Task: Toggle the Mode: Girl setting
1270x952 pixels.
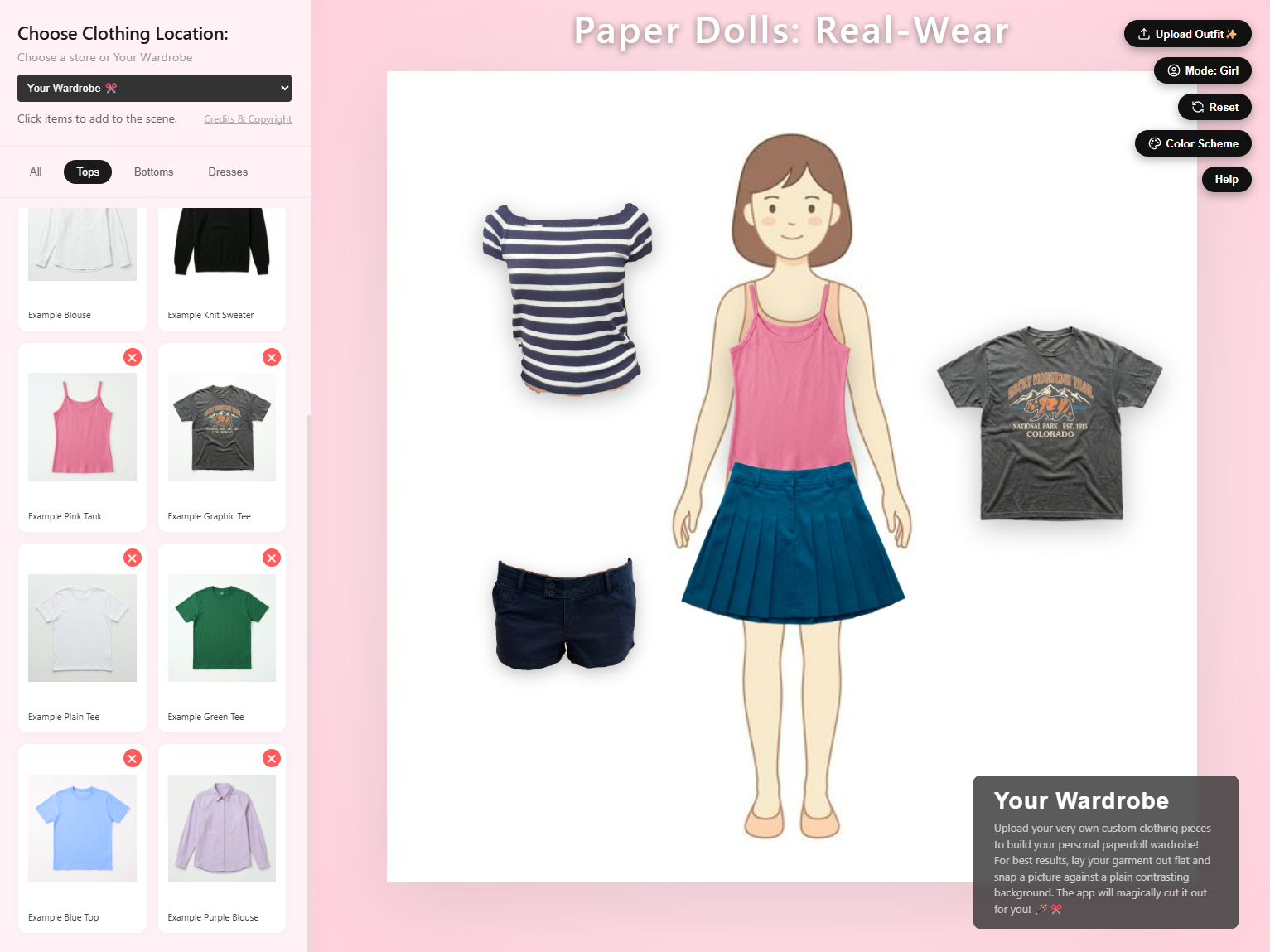Action: tap(1202, 70)
